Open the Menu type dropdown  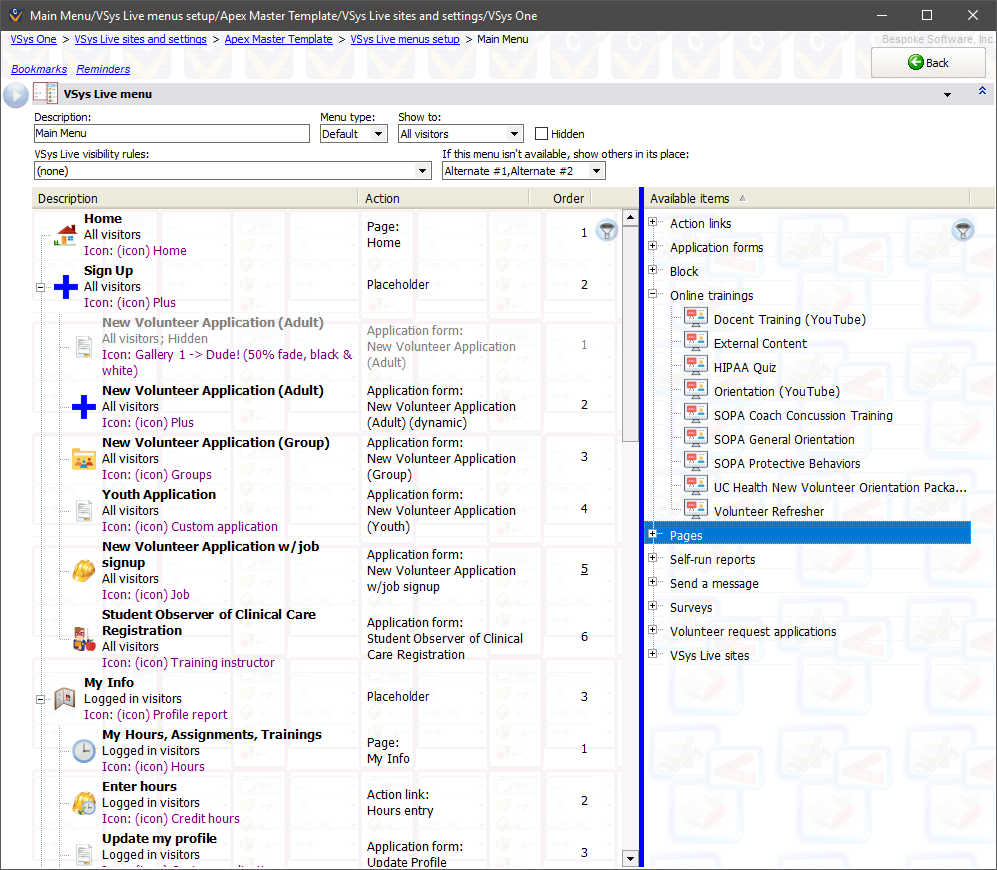click(378, 134)
